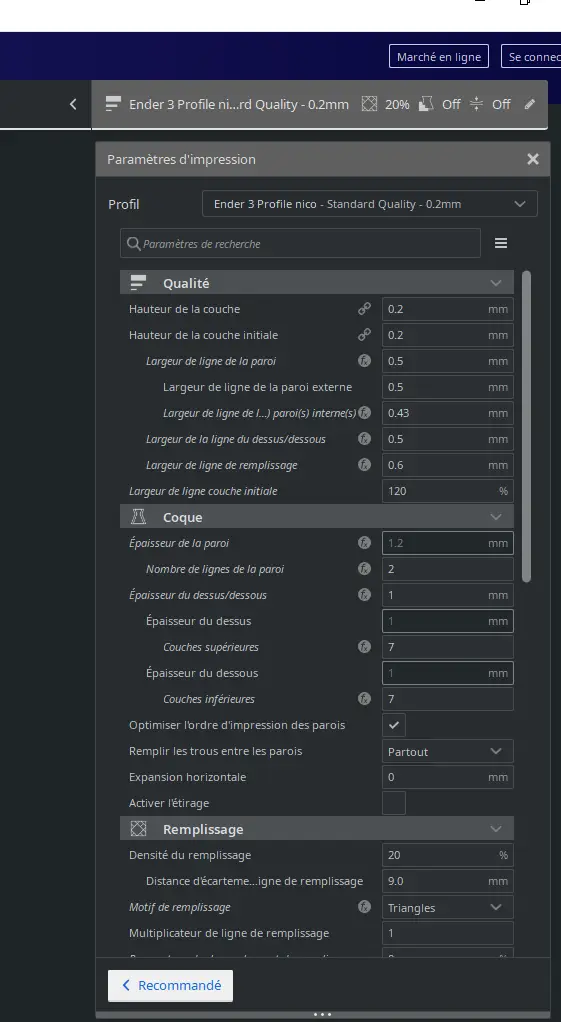Click the Qualité section header label

(x=186, y=283)
